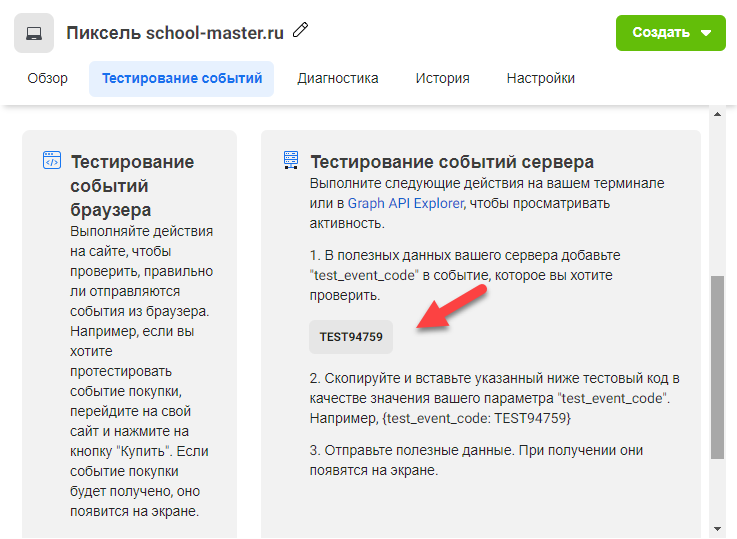Click the server events icon
The height and width of the screenshot is (539, 737).
point(291,160)
